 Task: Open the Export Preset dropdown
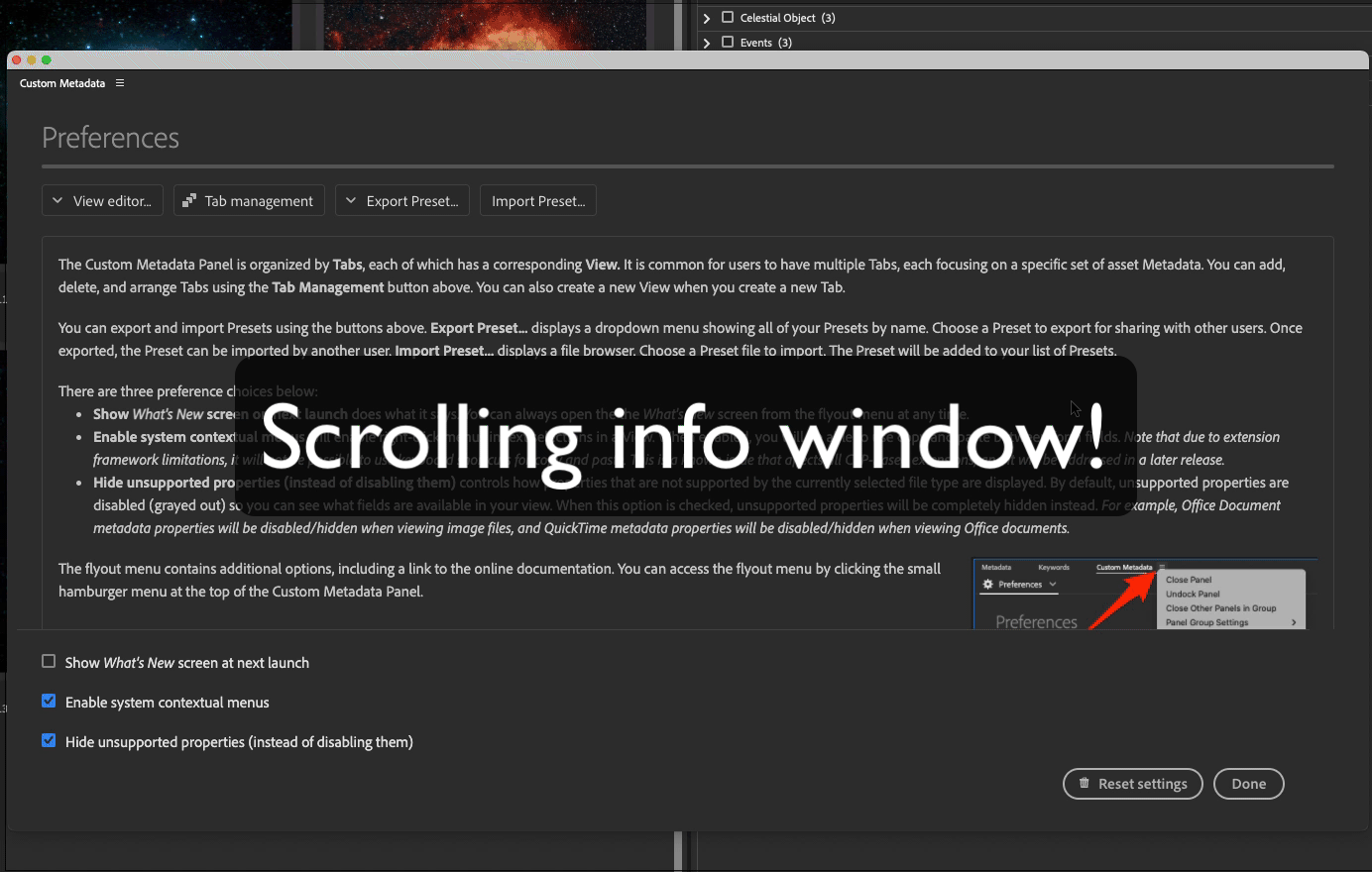tap(402, 201)
